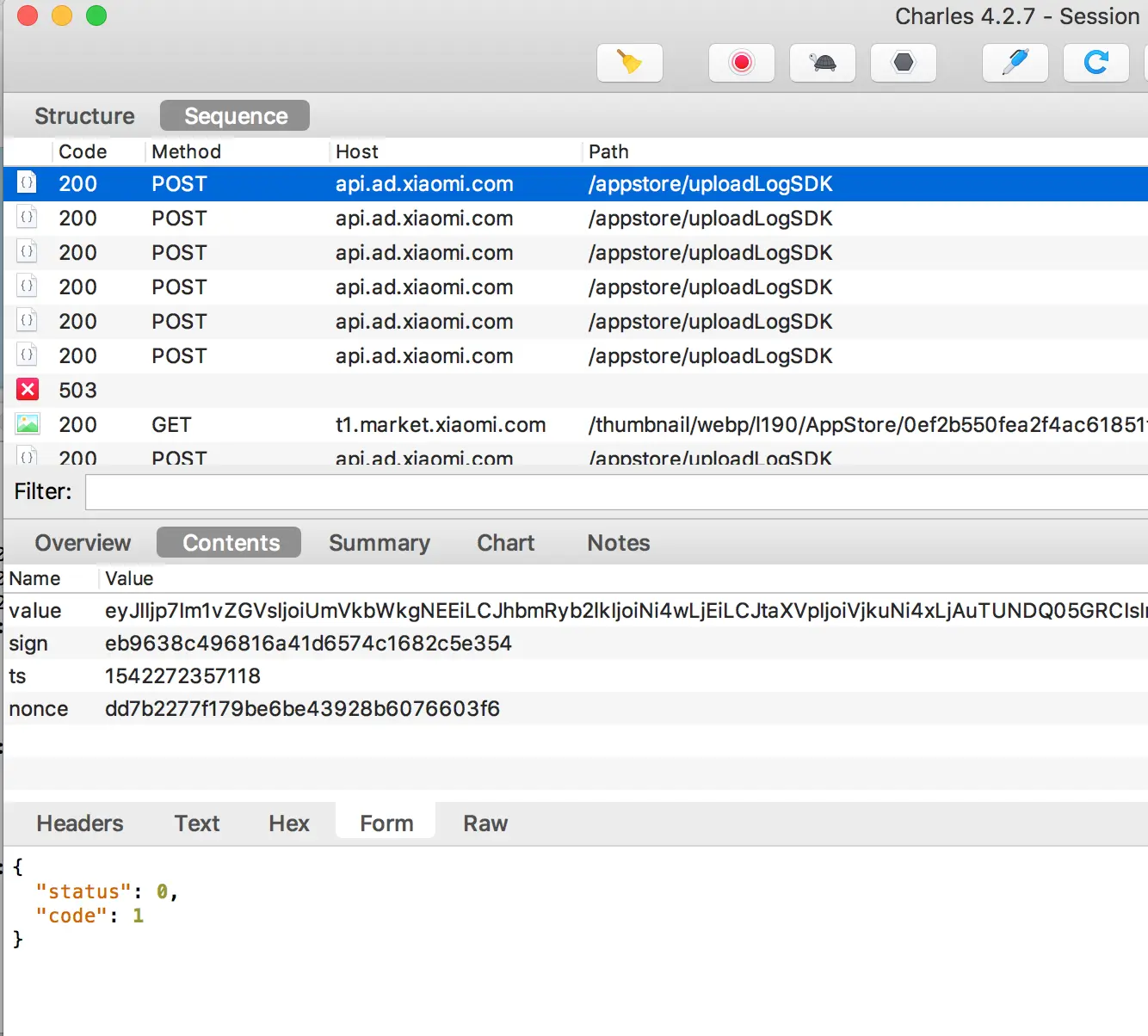The height and width of the screenshot is (1036, 1148).
Task: Click the JSON document icon on the highlighted row
Action: pos(28,183)
